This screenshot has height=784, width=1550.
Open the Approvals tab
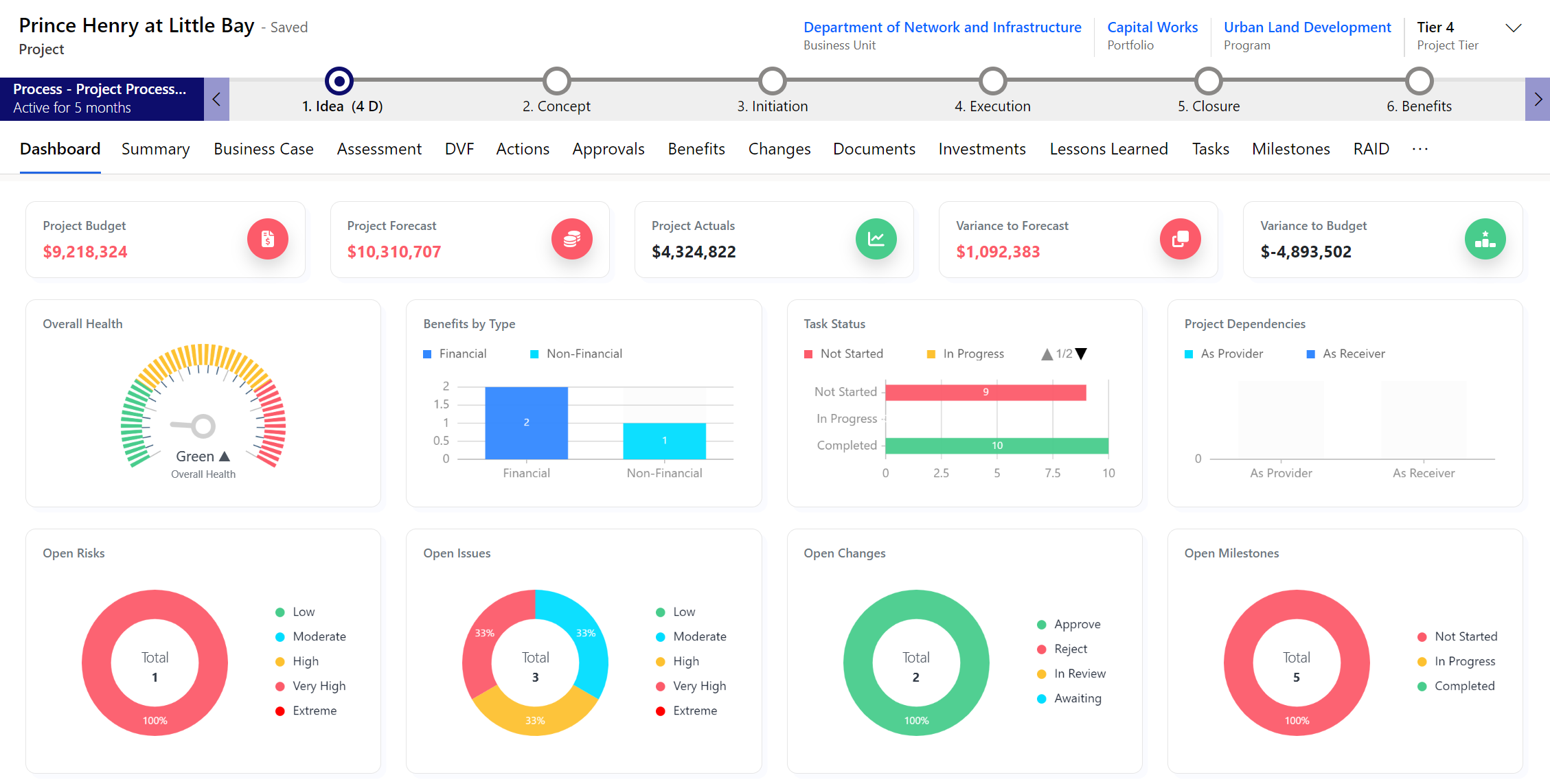click(608, 149)
